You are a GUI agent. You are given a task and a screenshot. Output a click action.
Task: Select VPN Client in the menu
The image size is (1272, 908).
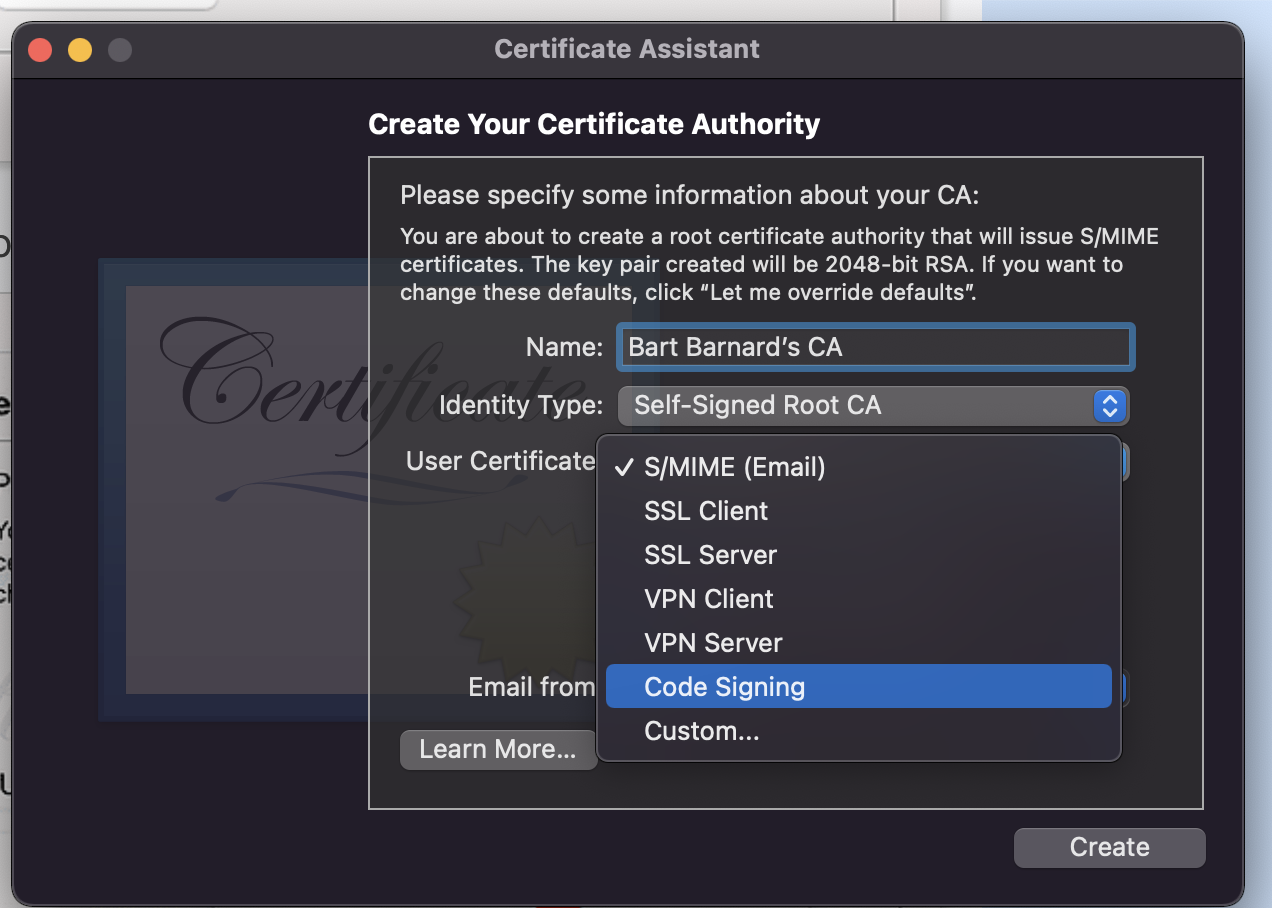[709, 599]
